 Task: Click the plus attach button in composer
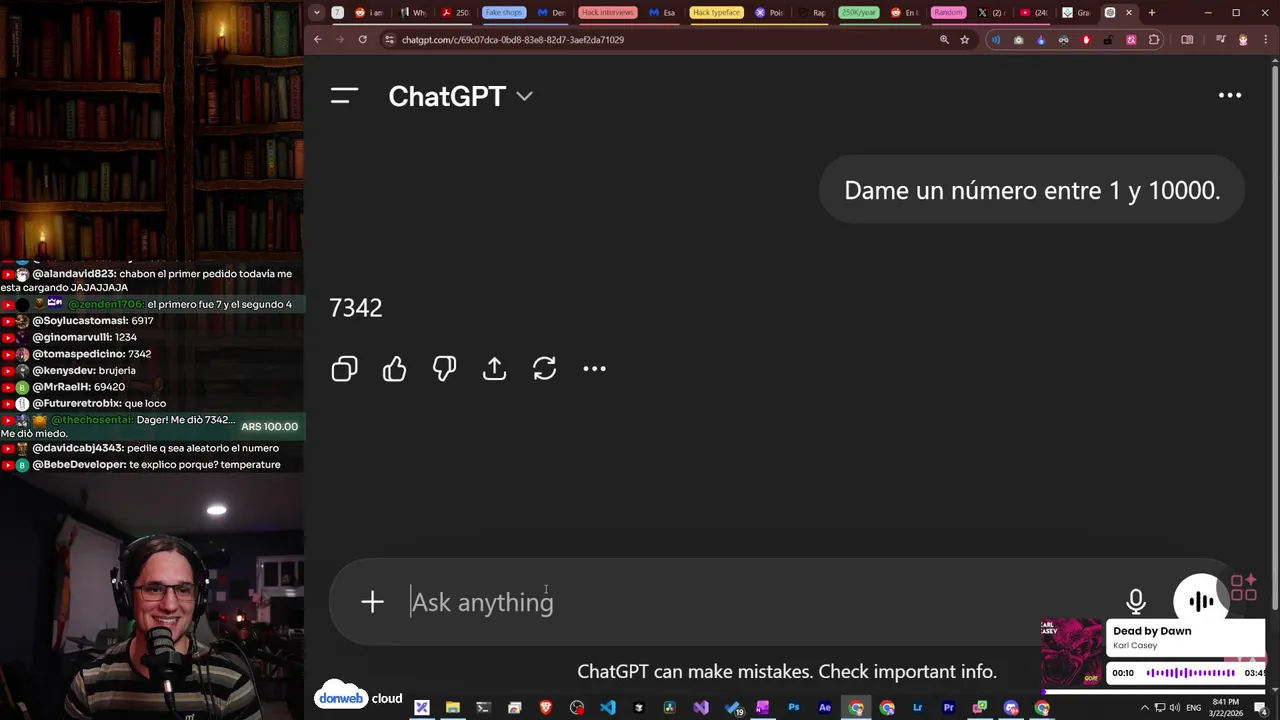(x=372, y=602)
